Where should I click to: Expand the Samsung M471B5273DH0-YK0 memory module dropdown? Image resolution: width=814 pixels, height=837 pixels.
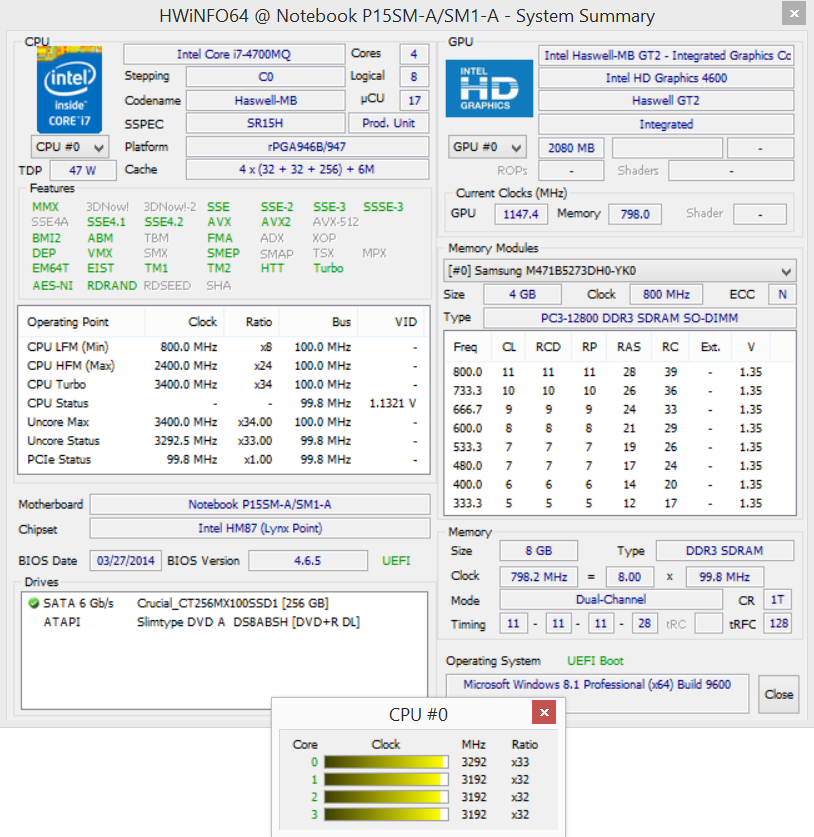click(x=619, y=271)
